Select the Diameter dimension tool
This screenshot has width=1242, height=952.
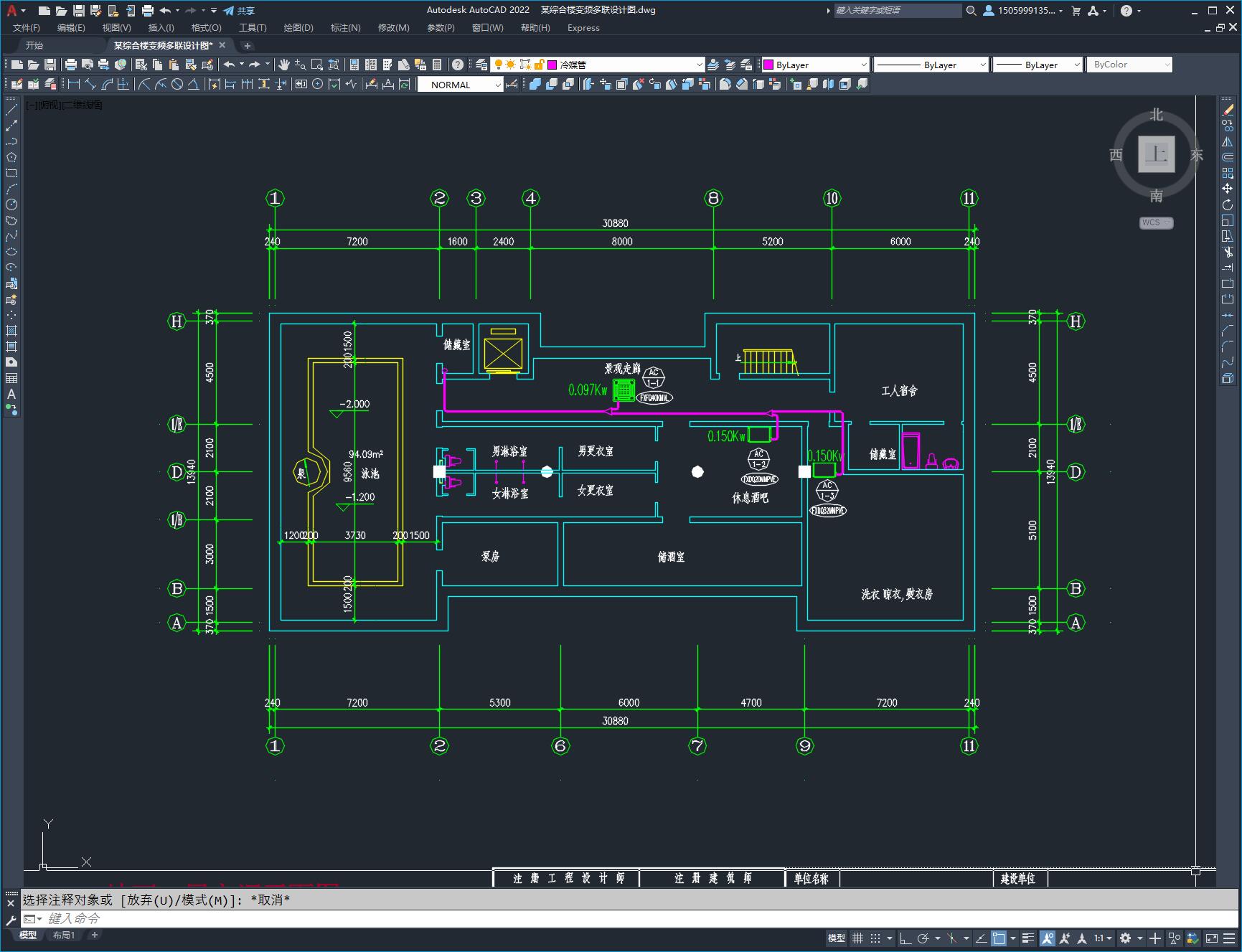pyautogui.click(x=177, y=85)
